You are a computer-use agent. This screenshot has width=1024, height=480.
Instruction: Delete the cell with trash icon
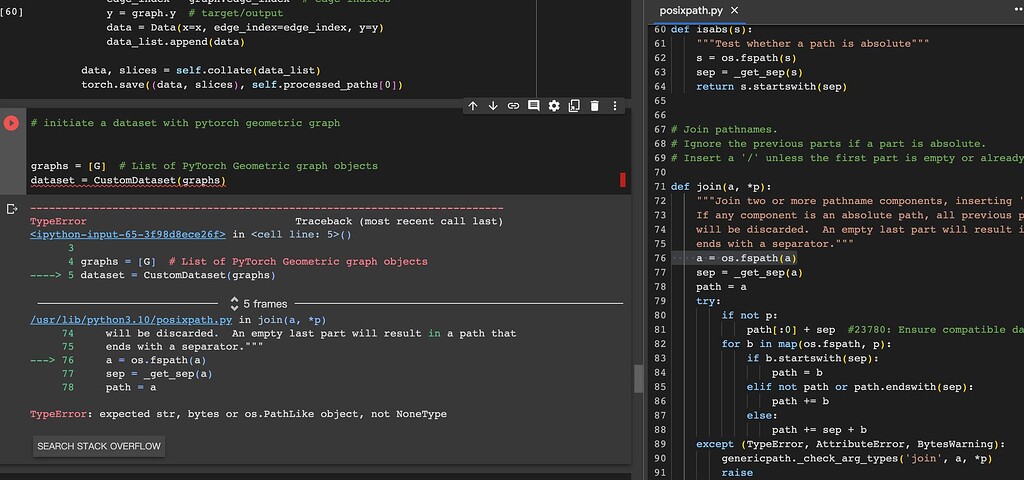coord(594,106)
